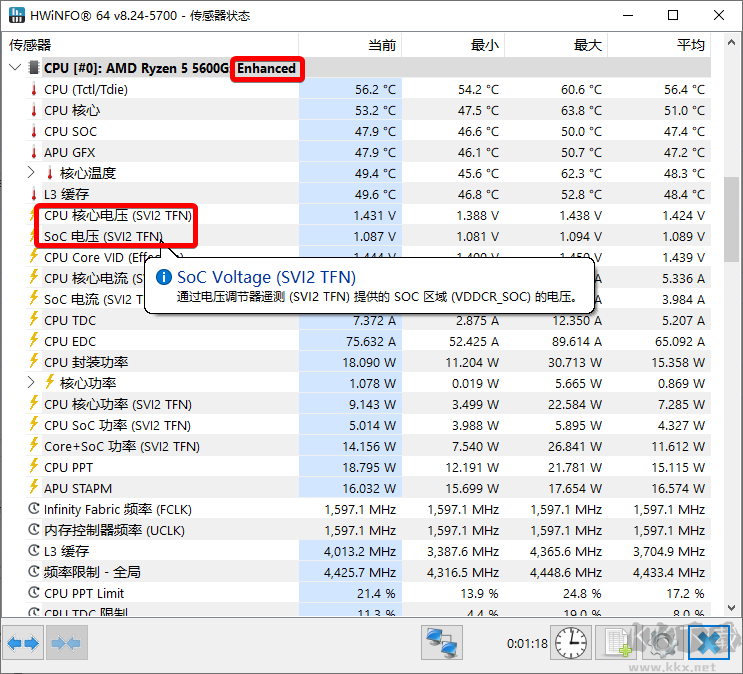Open sensor settings gear icon

(x=662, y=642)
